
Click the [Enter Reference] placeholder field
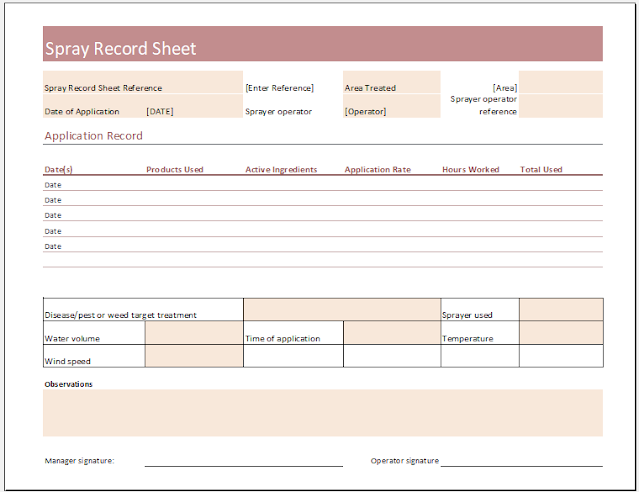click(x=280, y=88)
